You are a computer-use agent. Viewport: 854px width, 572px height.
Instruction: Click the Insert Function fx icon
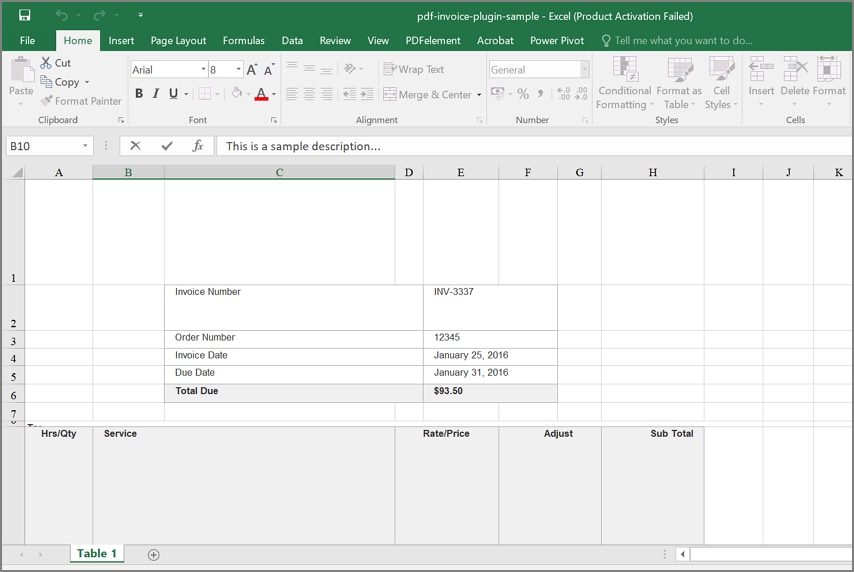tap(198, 146)
